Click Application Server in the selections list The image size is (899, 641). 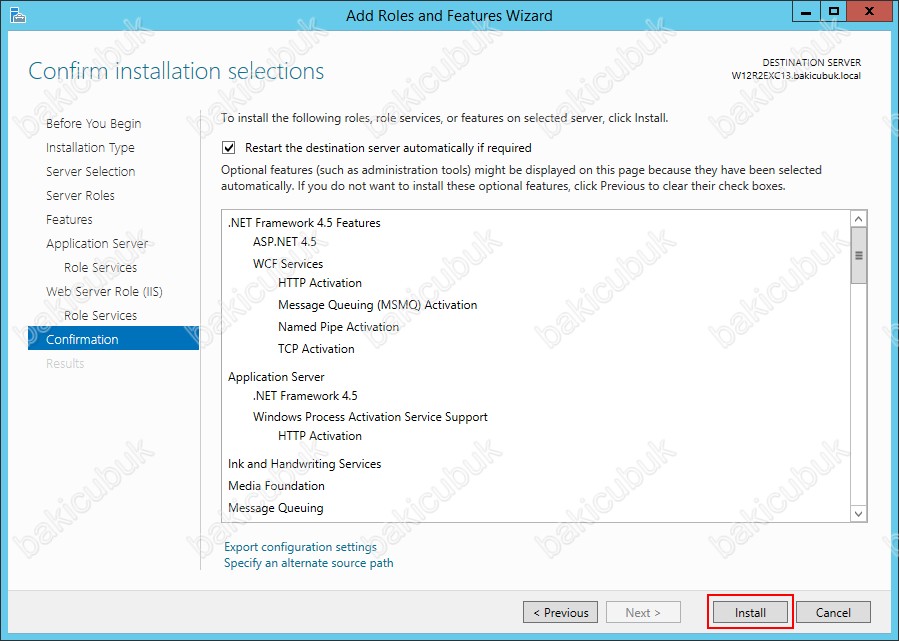pyautogui.click(x=276, y=377)
